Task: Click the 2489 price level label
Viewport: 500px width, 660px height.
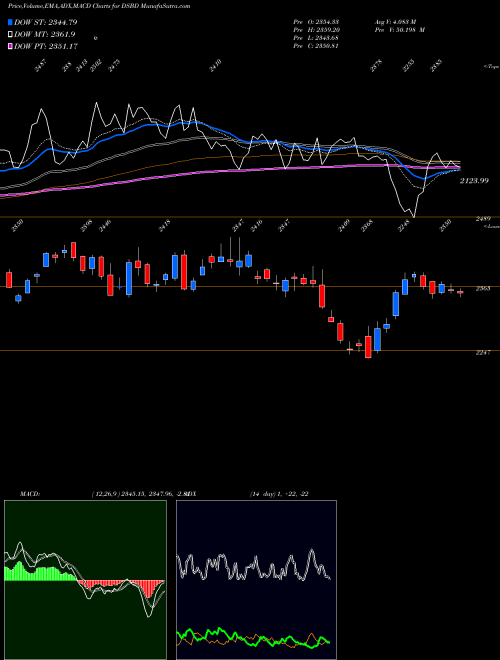Action: click(483, 219)
